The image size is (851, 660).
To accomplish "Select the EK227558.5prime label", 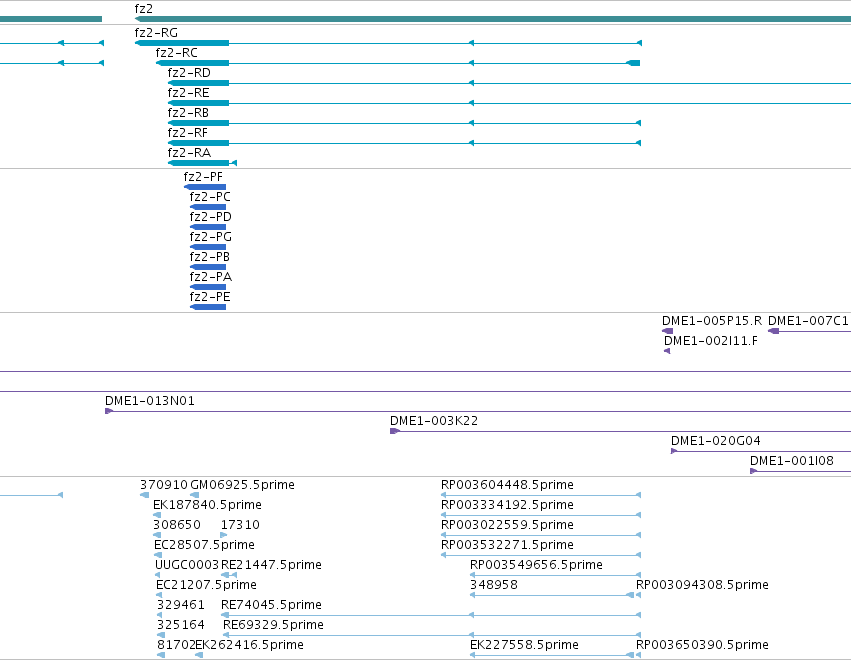I will 524,646.
